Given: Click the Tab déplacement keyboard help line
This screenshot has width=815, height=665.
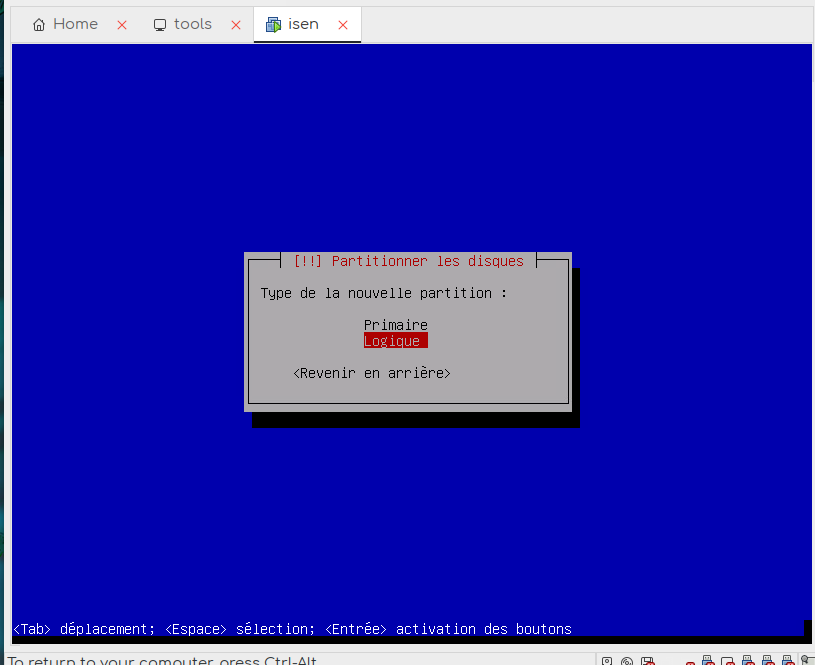Looking at the screenshot, I should click(292, 629).
